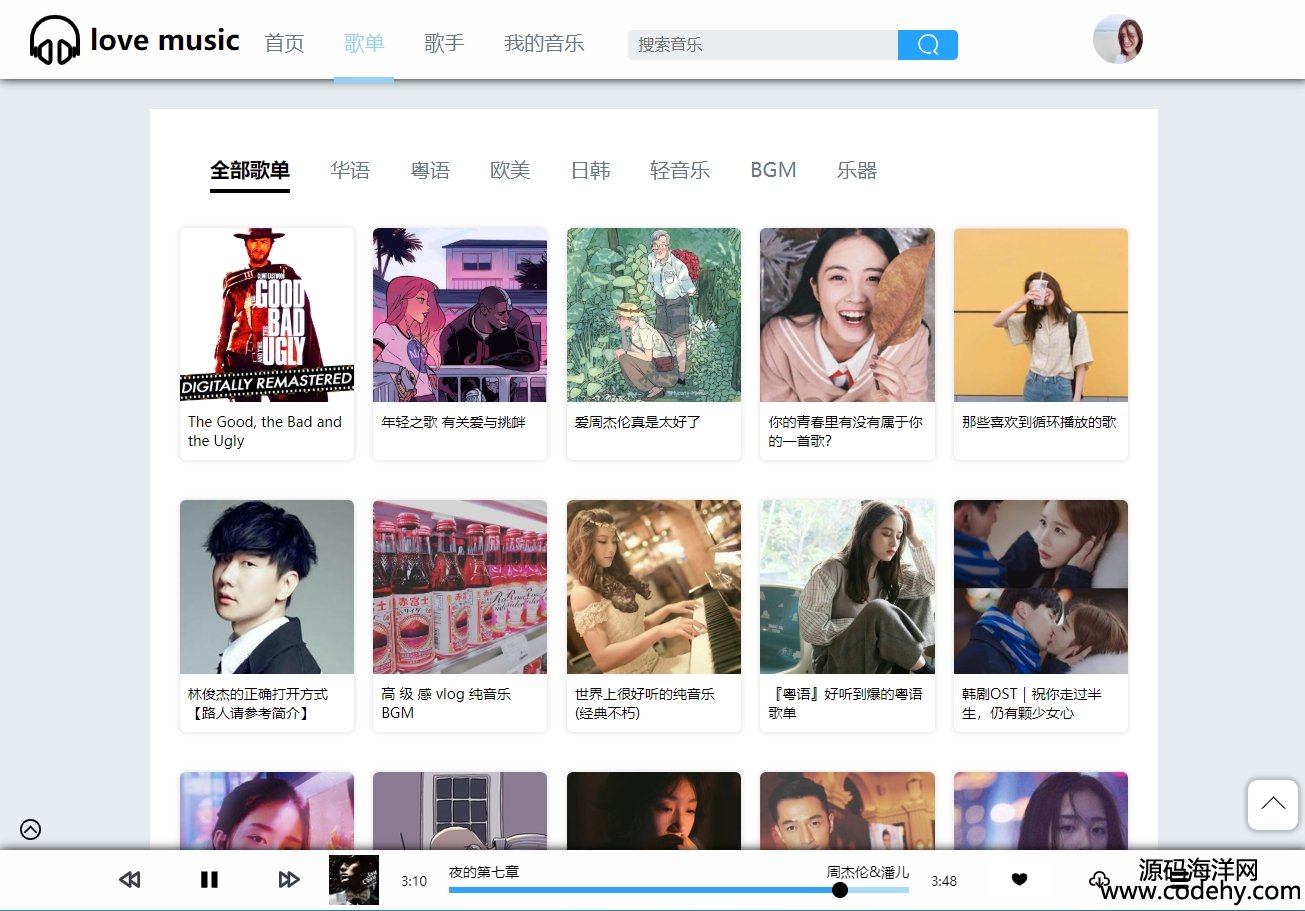Click the back-to-top arrow button
The height and width of the screenshot is (911, 1305).
pyautogui.click(x=1273, y=805)
